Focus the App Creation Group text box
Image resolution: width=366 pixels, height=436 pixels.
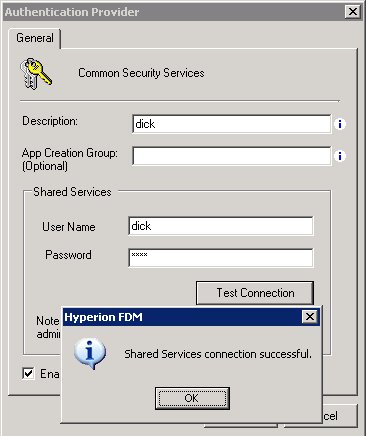[x=232, y=156]
